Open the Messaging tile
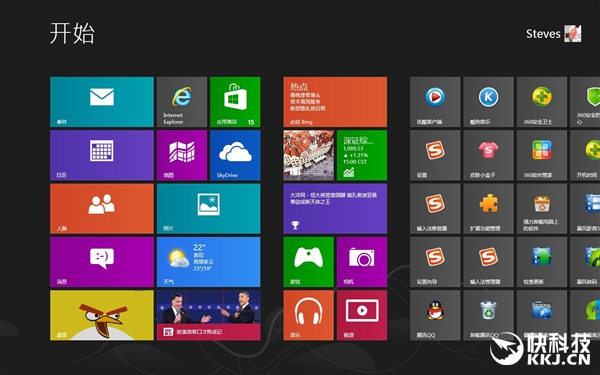 pos(102,262)
